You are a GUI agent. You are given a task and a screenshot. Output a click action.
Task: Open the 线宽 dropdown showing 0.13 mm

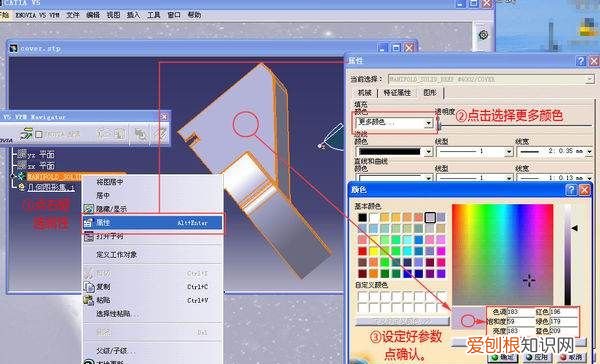pos(589,178)
